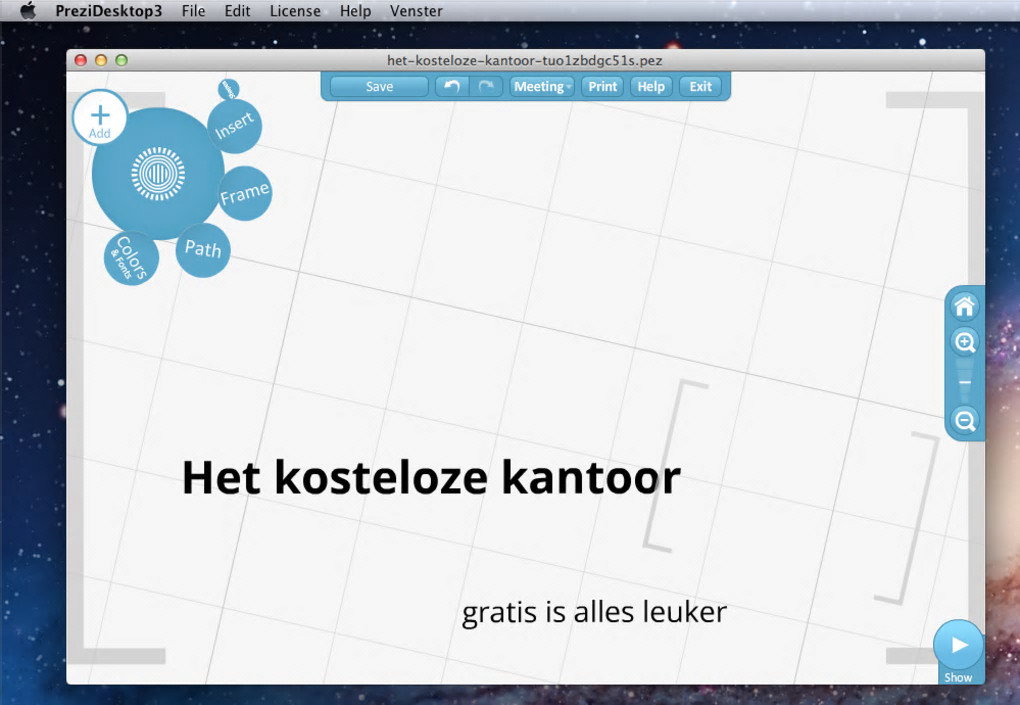Screen dimensions: 1020x705
Task: Open the PreziDesktop3 application menu
Action: tap(109, 11)
